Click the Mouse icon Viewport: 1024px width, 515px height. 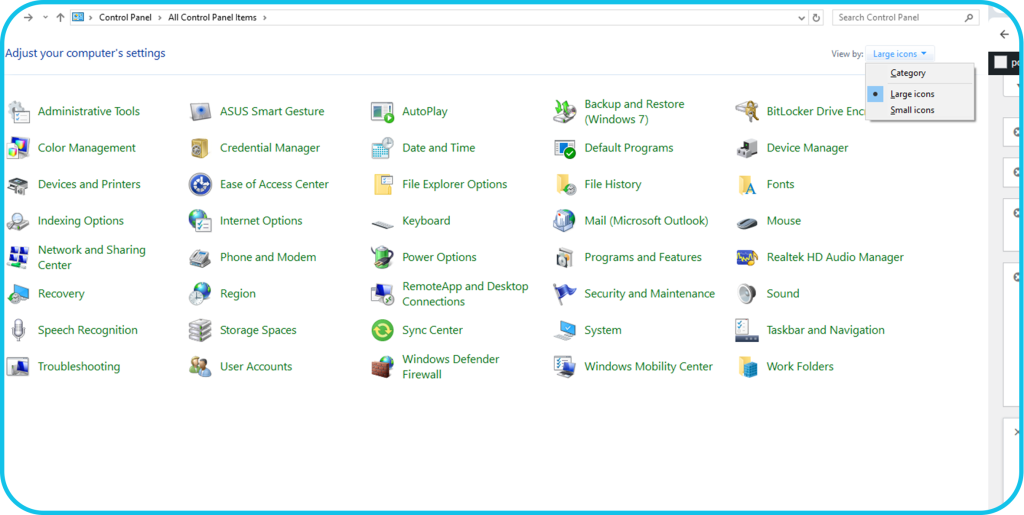(x=746, y=223)
